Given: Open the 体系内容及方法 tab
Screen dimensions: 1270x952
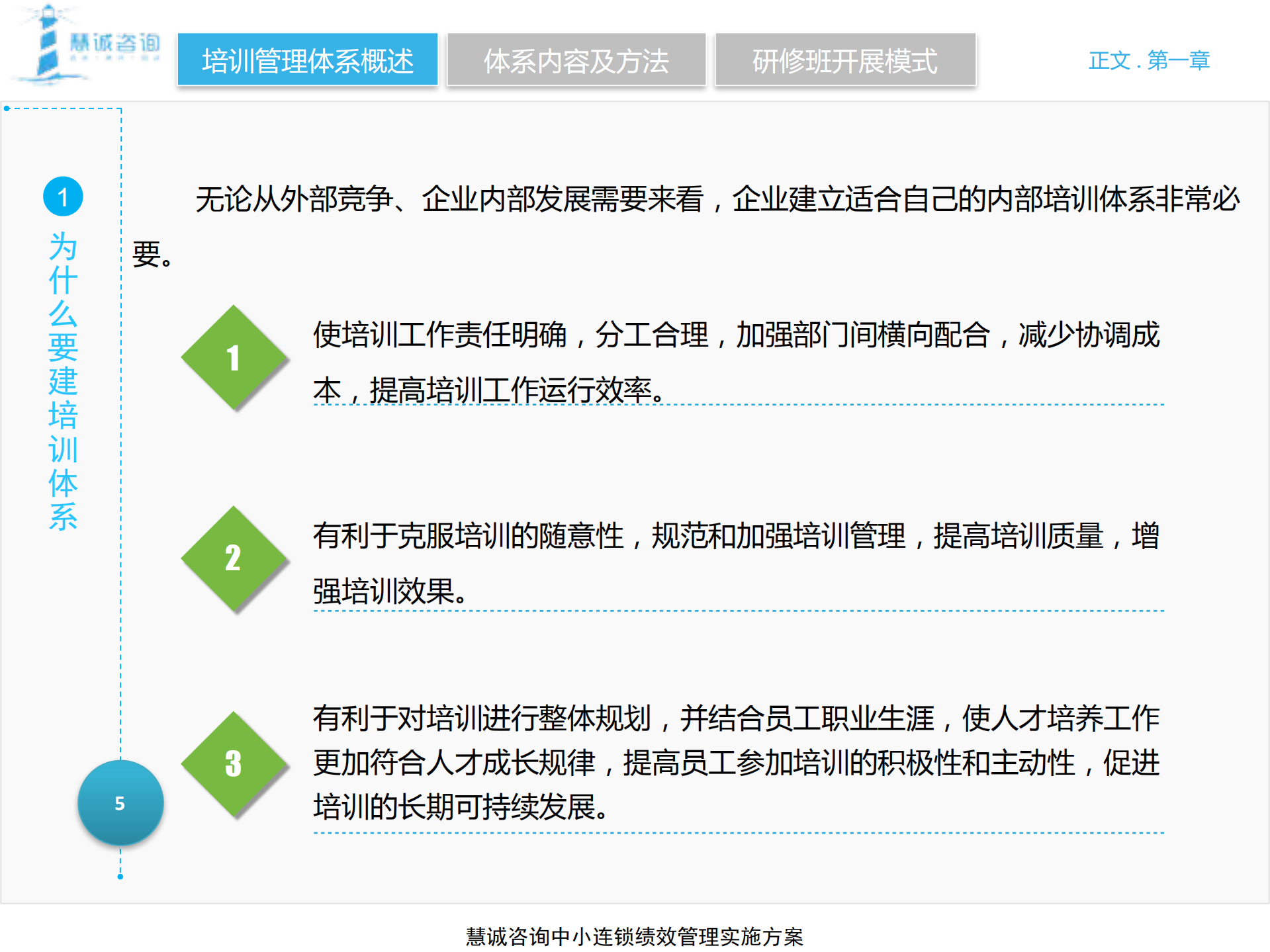Looking at the screenshot, I should click(576, 60).
